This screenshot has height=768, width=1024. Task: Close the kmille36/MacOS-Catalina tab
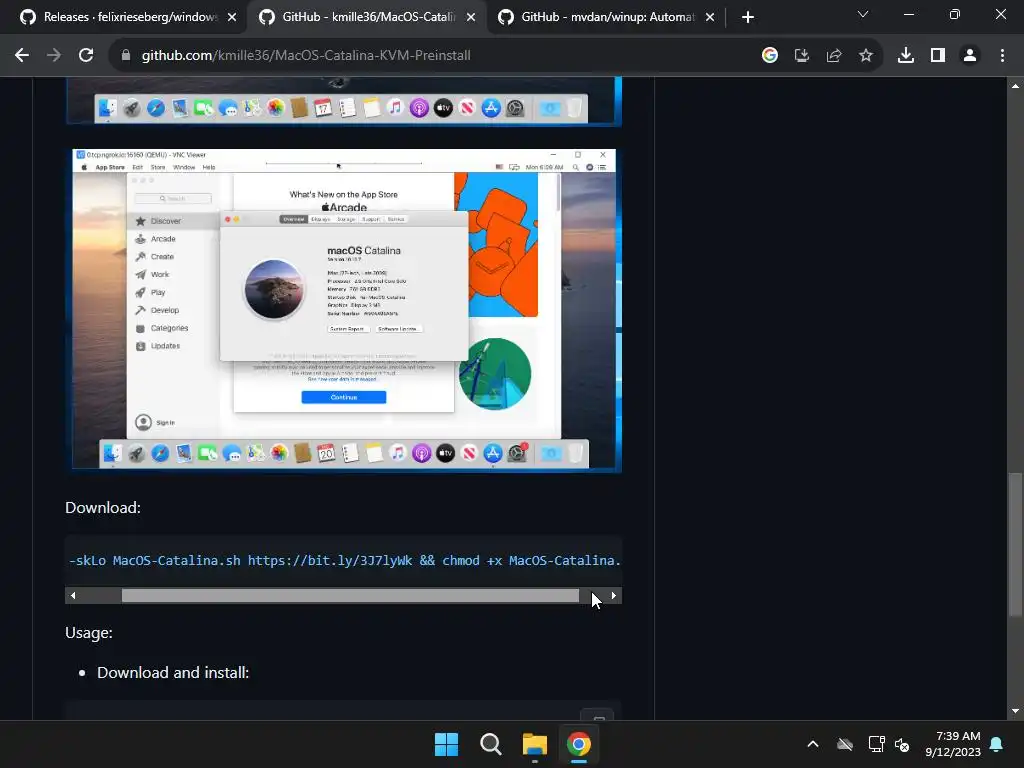(x=471, y=18)
